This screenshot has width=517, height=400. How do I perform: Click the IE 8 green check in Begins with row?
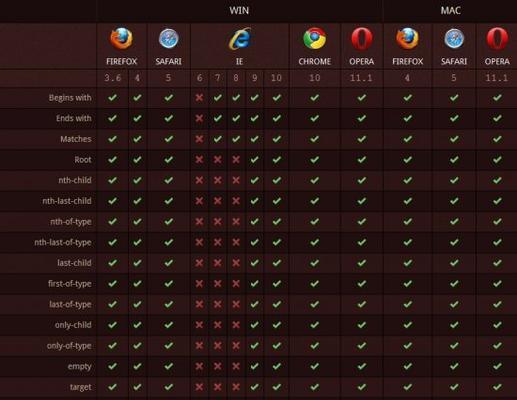236,98
